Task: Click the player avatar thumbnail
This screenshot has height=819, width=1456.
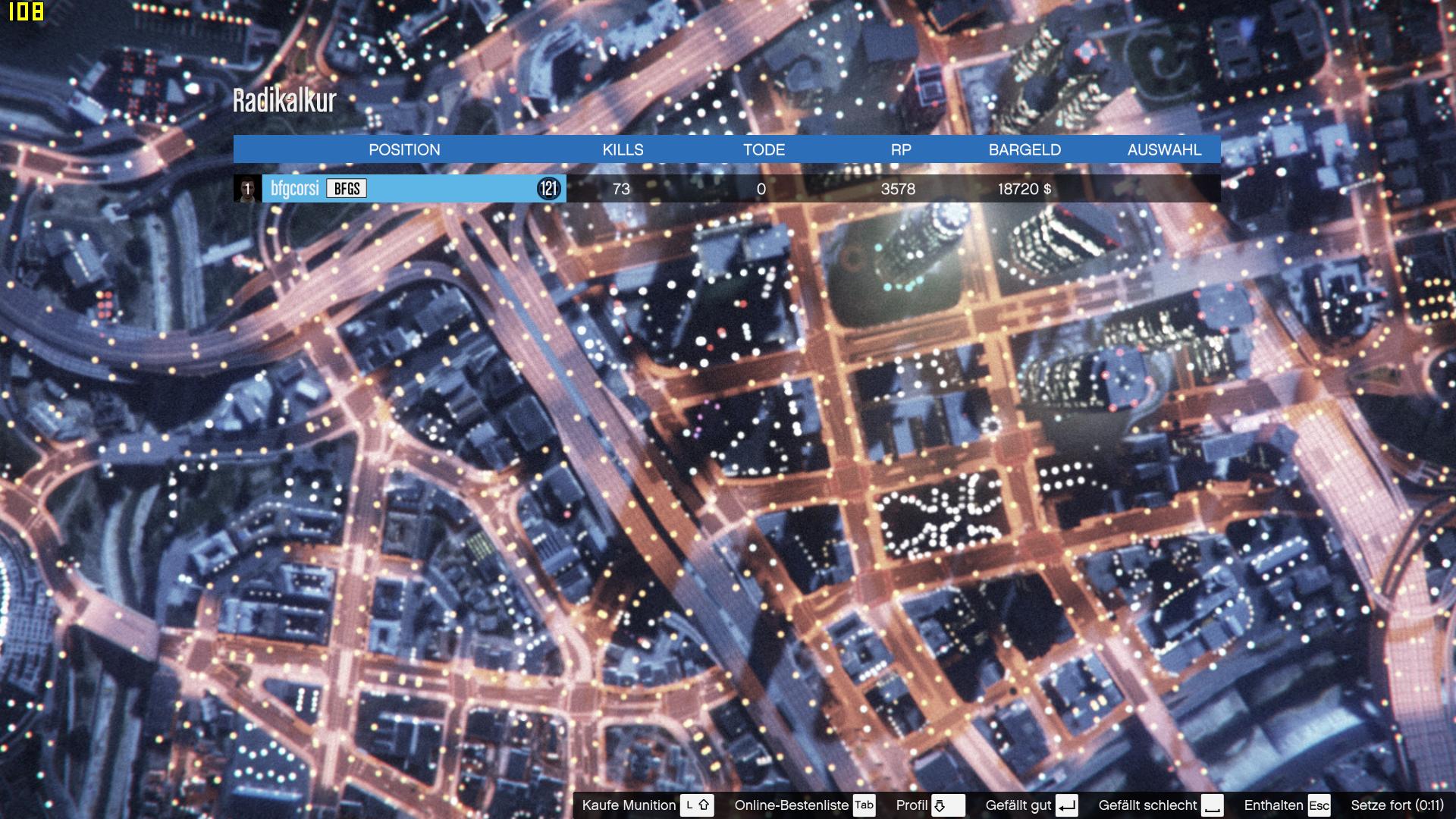Action: coord(247,189)
